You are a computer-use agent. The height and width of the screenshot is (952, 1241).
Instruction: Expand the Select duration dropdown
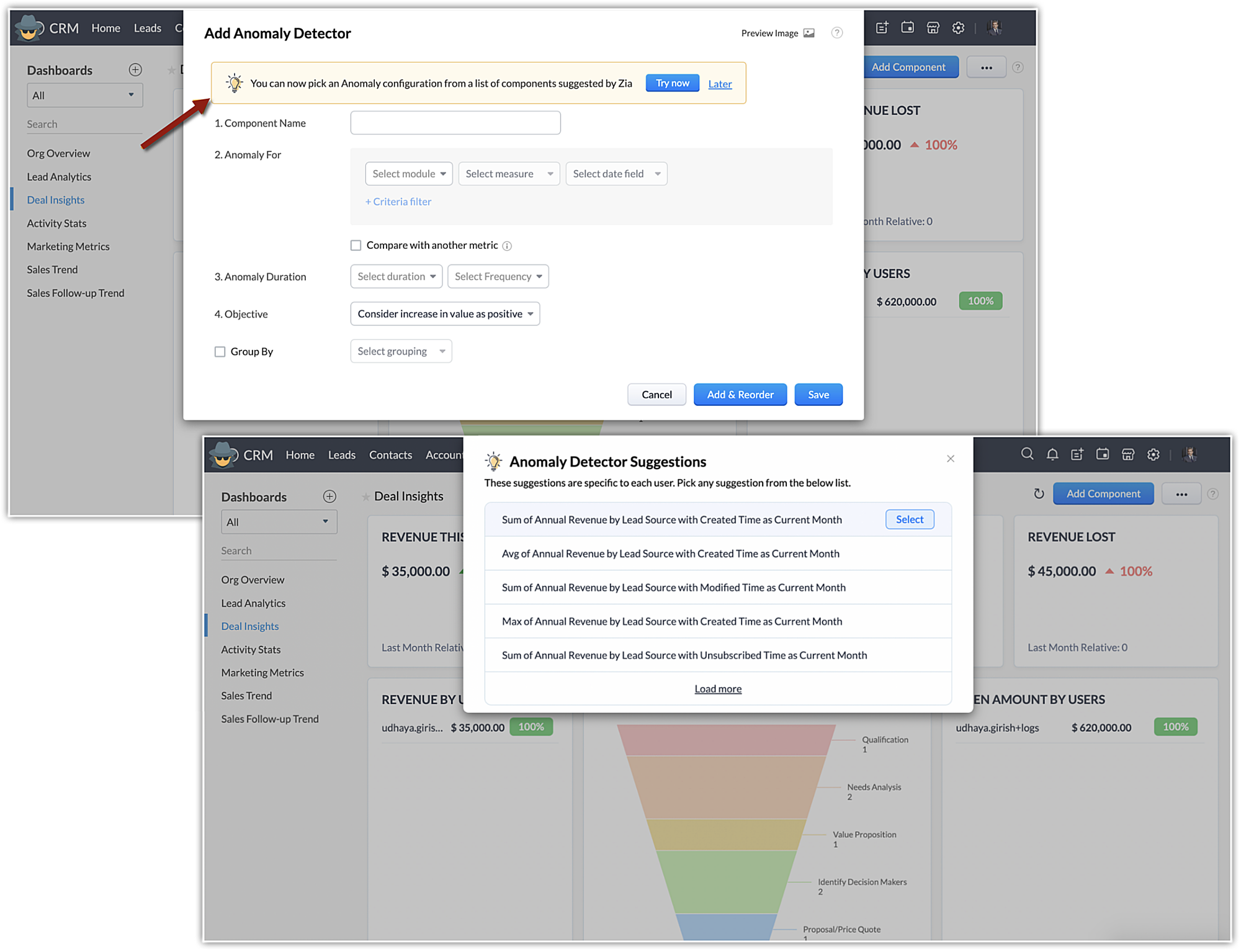(x=396, y=276)
